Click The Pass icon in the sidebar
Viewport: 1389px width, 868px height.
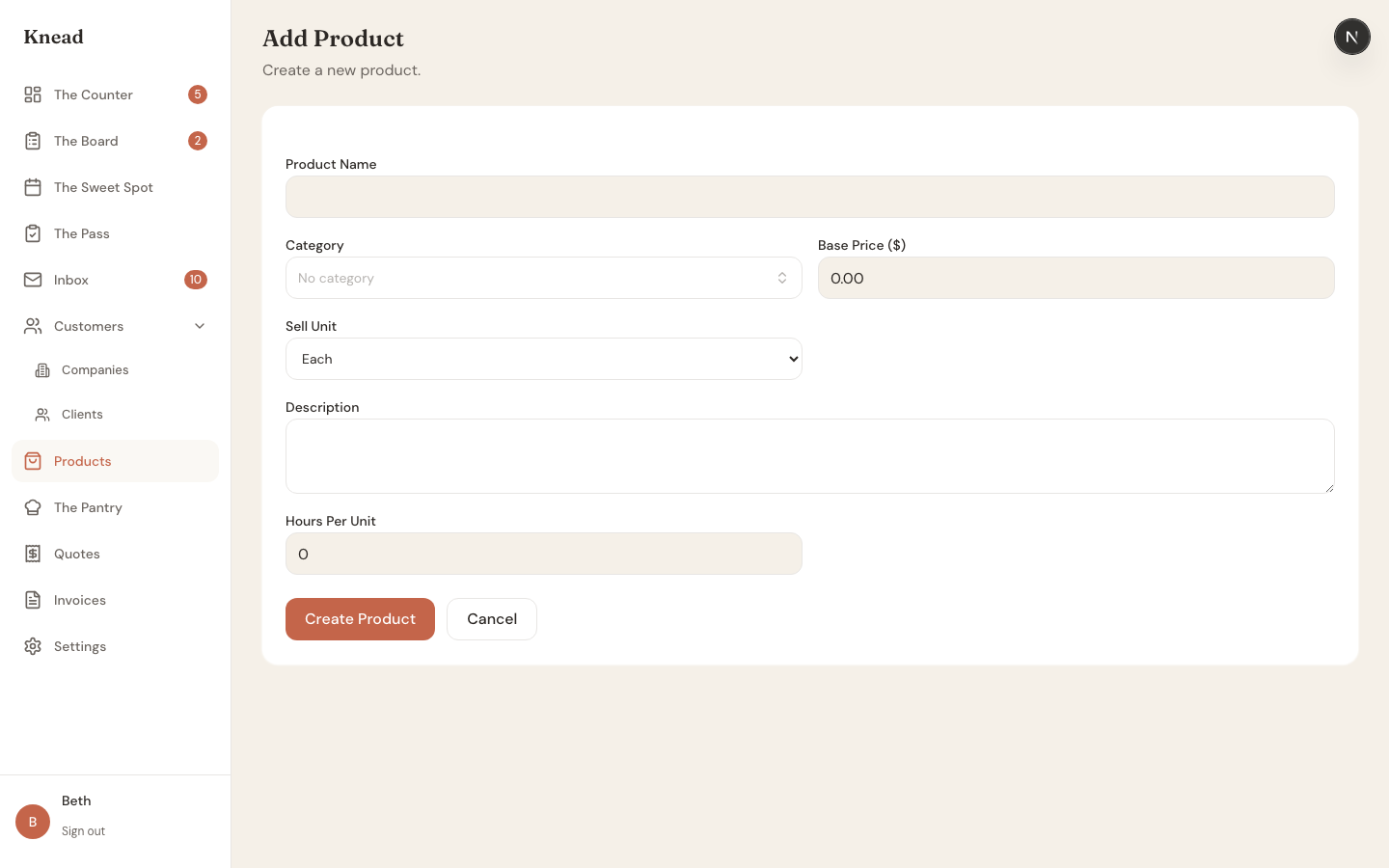coord(33,233)
